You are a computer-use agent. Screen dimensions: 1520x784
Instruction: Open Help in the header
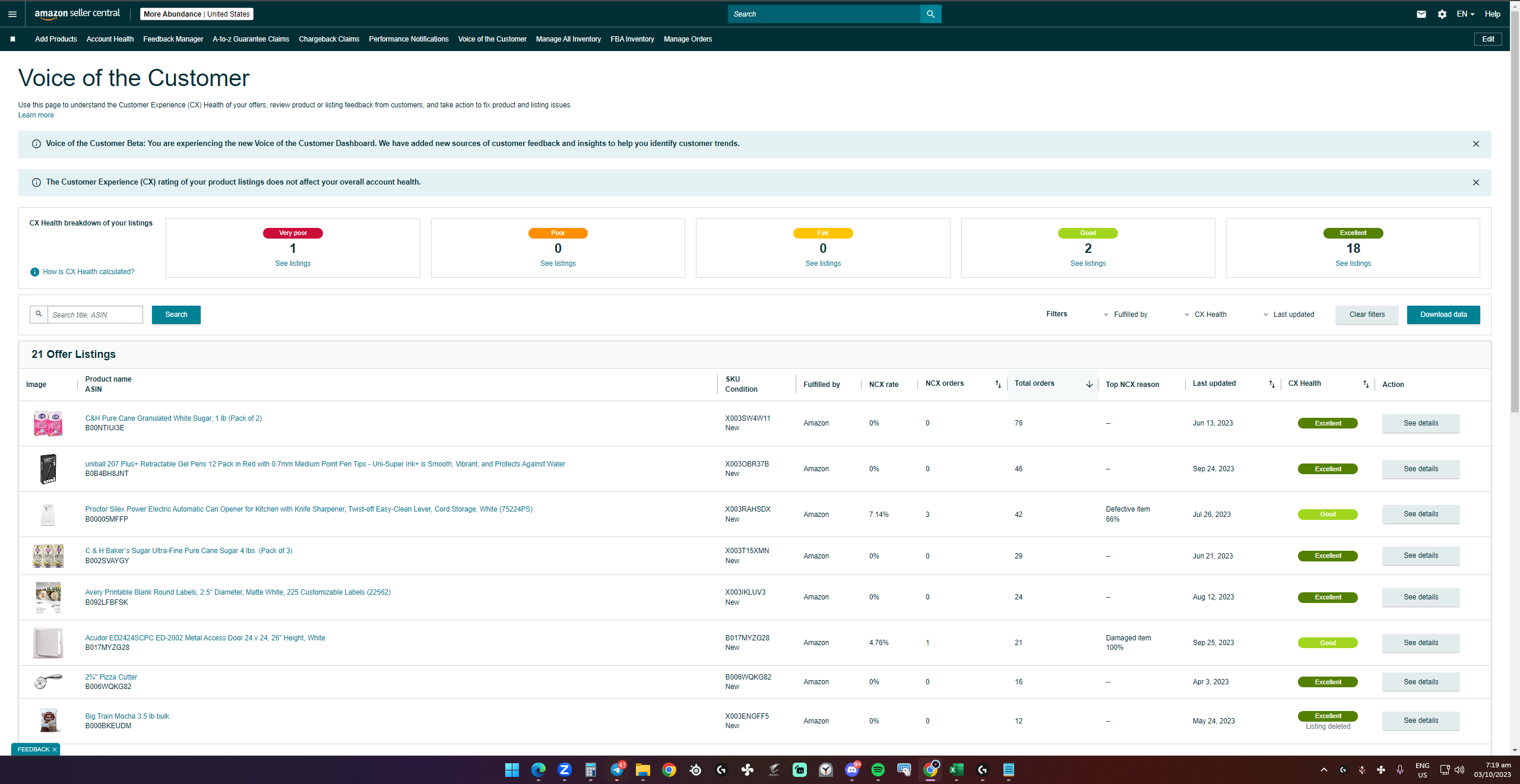pyautogui.click(x=1492, y=14)
